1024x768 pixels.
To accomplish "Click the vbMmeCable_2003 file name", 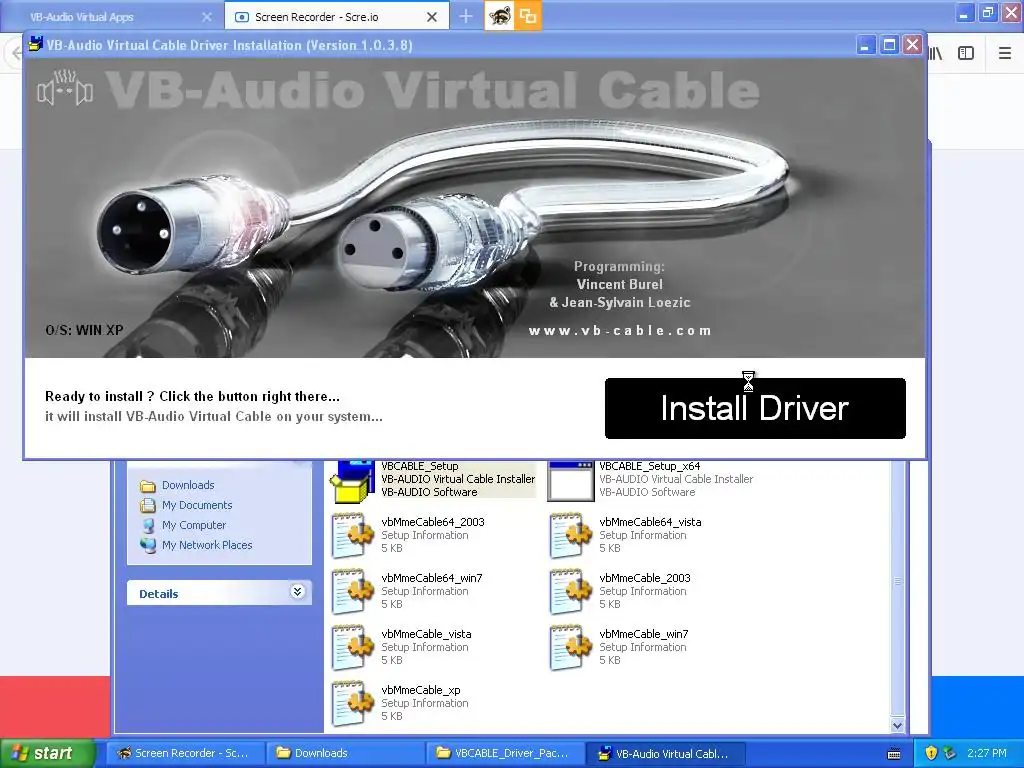I will tap(645, 578).
